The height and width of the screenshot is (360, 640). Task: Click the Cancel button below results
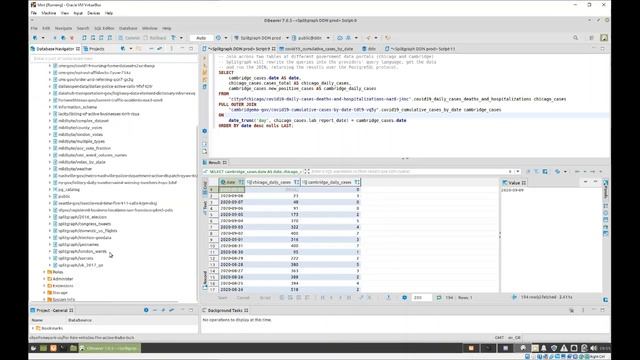coord(243,298)
